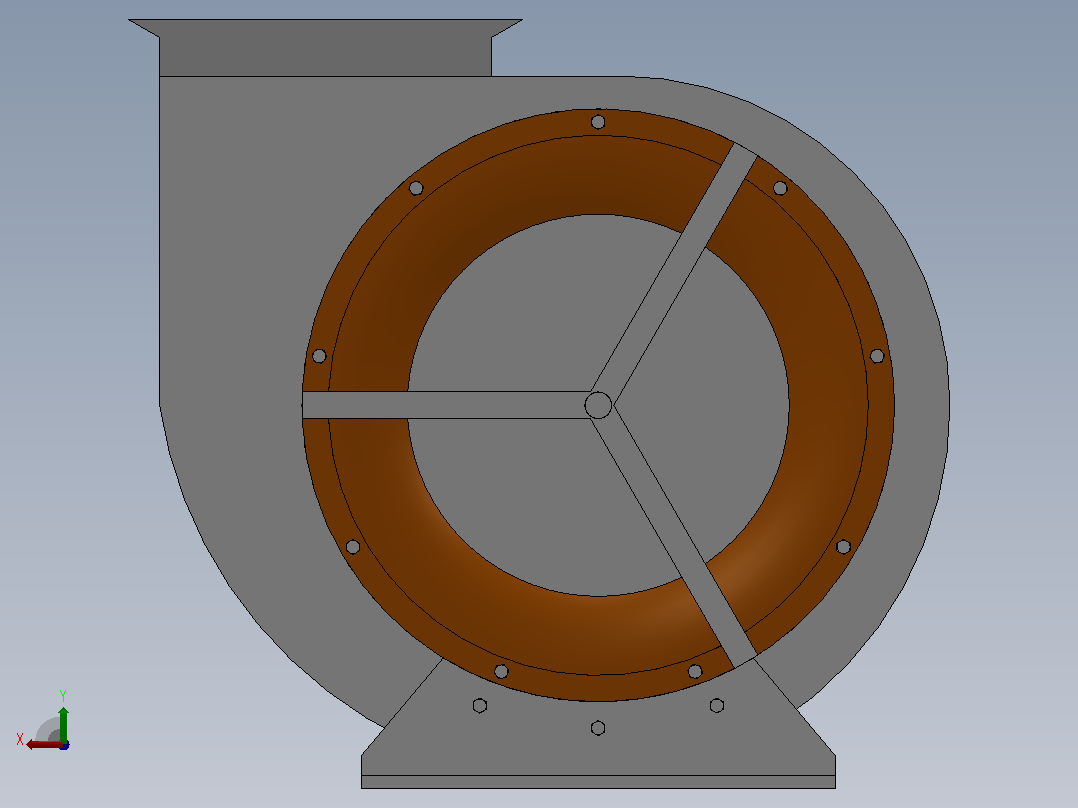Select the left hex bolt on the base

coord(480,706)
